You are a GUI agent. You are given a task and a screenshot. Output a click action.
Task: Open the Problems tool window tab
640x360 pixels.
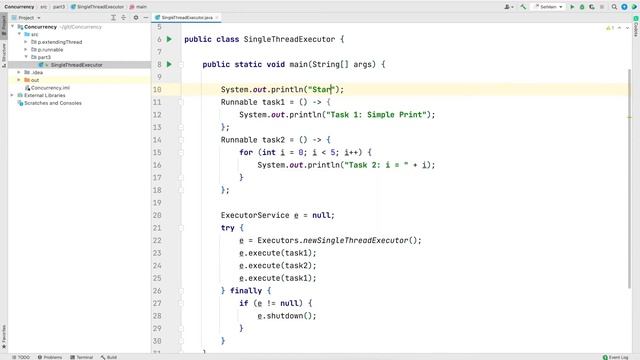50,357
